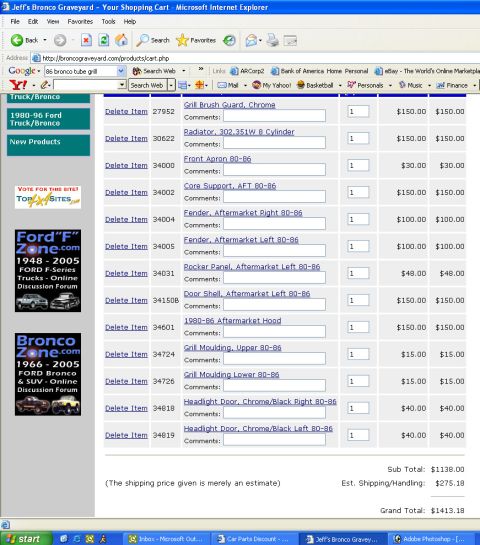This screenshot has height=545, width=480.
Task: Click Comments field for Grill Moulding Upper
Action: coord(274,359)
